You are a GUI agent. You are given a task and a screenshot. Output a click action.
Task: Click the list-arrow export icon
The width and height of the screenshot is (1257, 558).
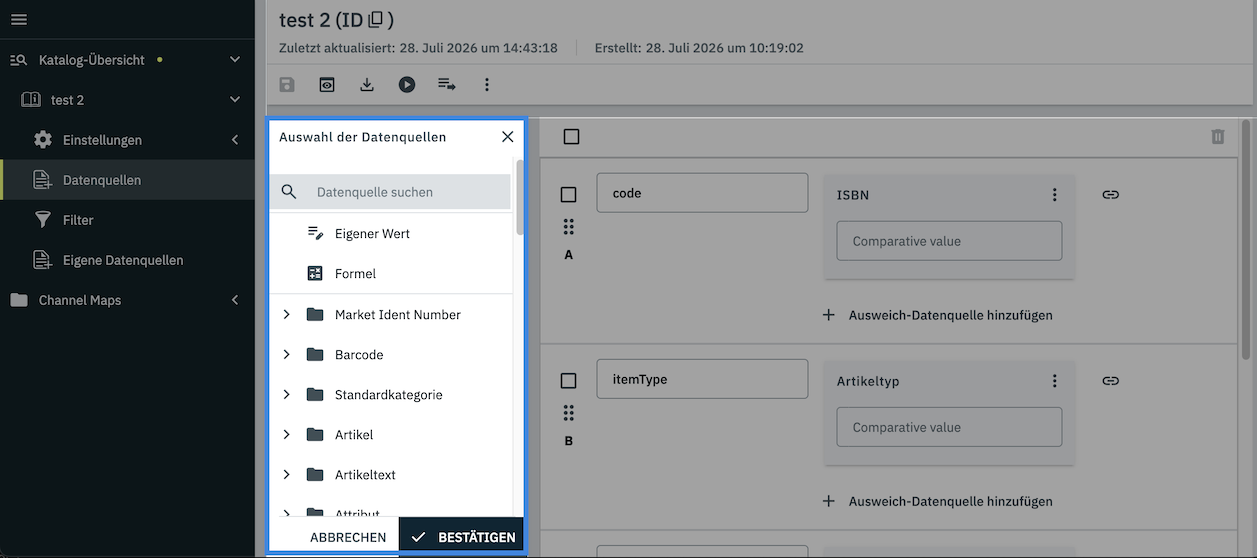point(447,85)
